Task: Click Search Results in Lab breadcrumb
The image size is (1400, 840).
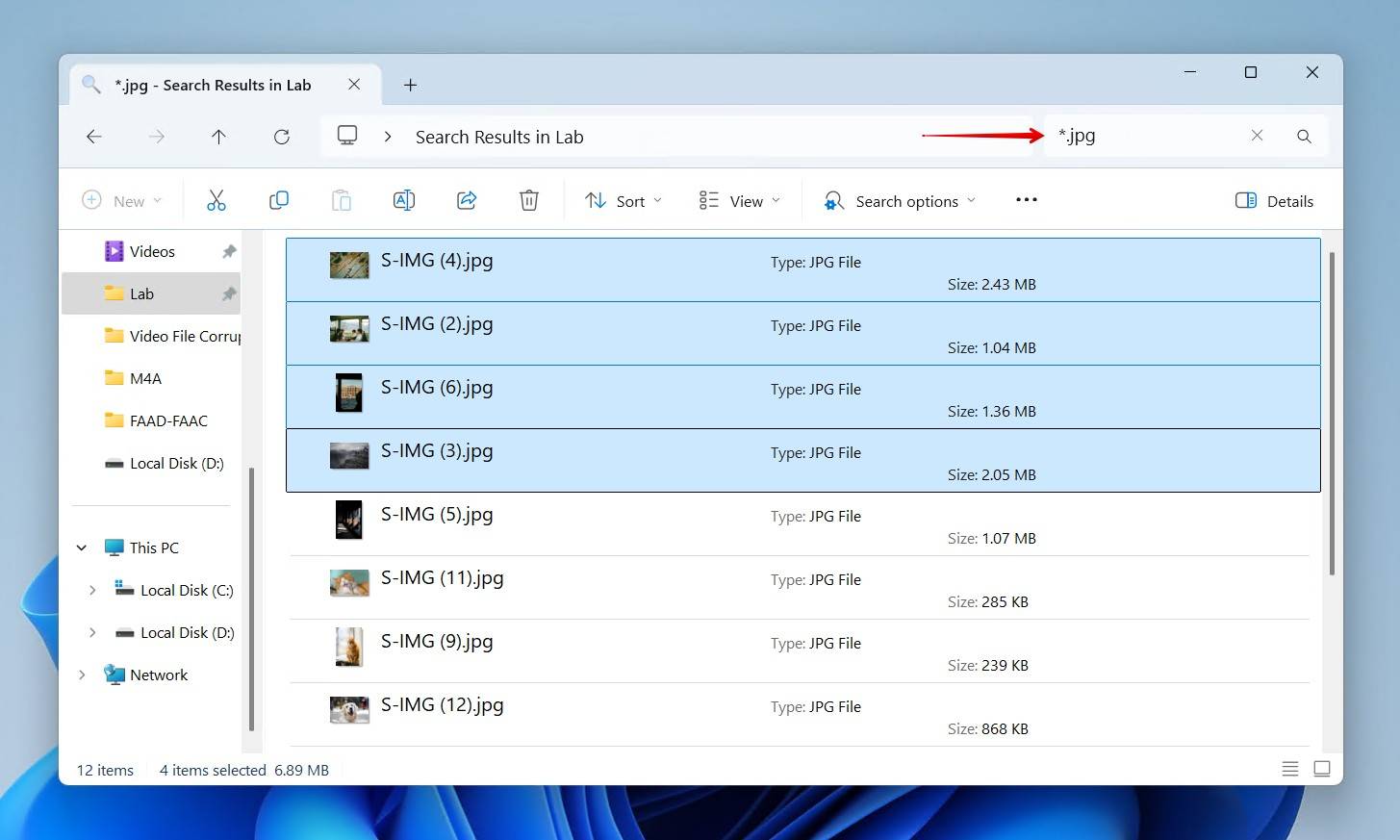Action: [499, 137]
